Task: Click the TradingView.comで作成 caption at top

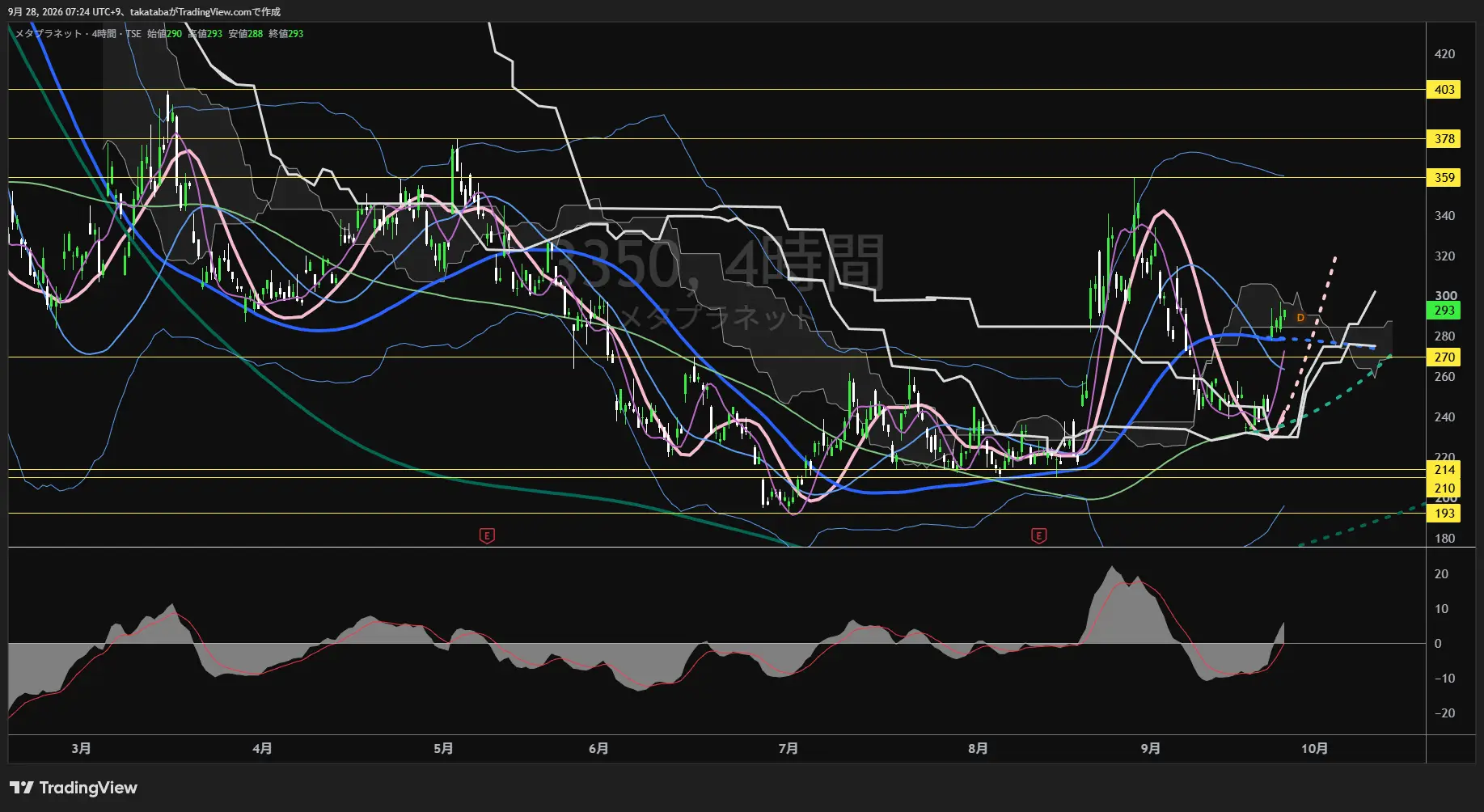Action: 229,12
